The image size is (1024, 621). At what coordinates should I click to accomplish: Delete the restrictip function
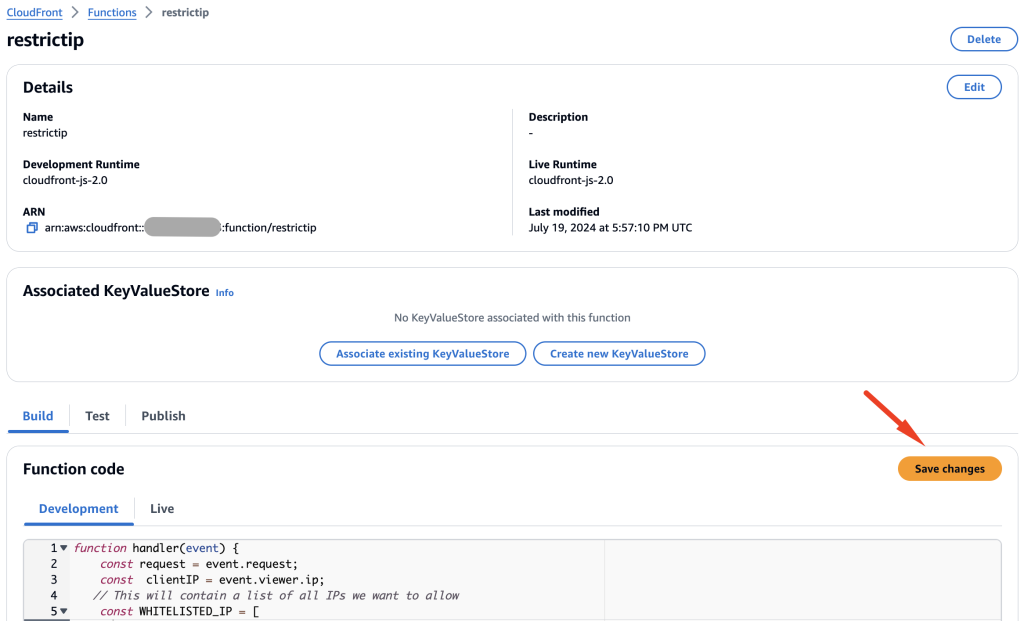point(984,39)
